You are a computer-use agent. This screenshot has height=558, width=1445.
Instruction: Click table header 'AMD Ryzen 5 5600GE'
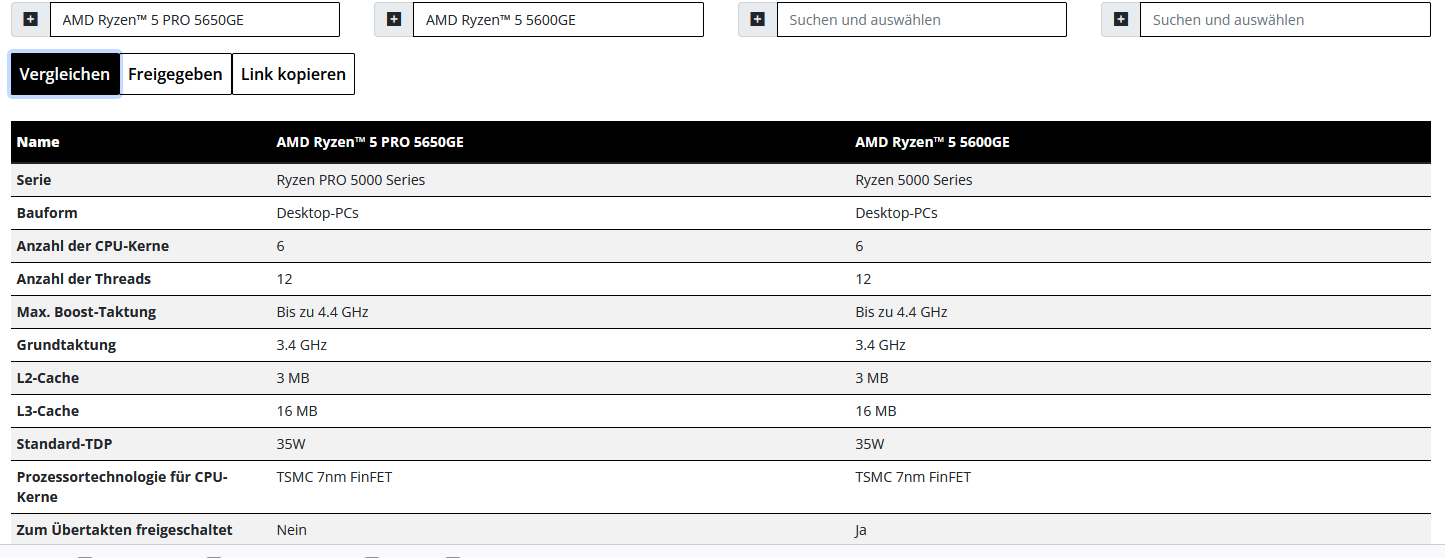coord(932,142)
